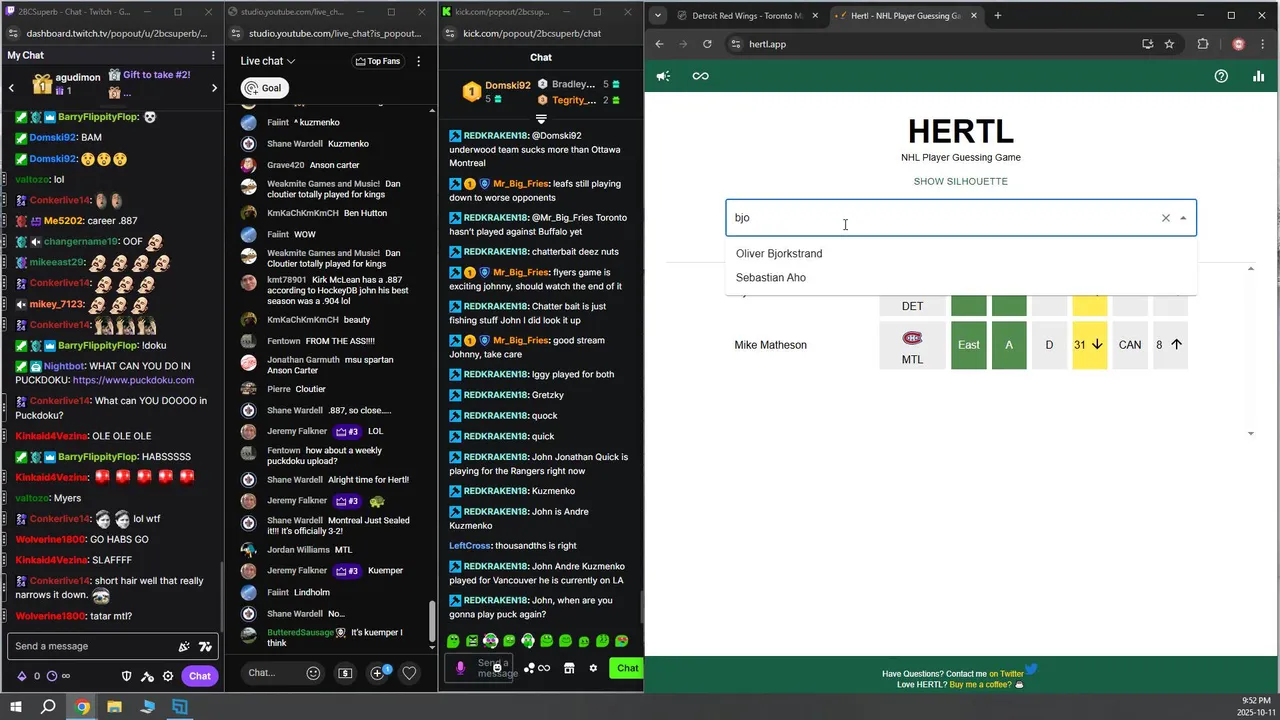
Task: Open File Explorer from the taskbar
Action: click(115, 707)
